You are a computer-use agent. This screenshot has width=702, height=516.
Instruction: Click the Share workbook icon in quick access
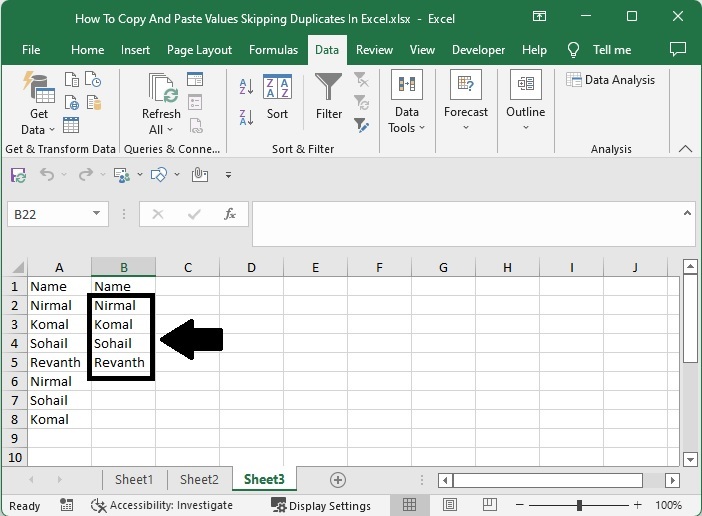tap(122, 175)
